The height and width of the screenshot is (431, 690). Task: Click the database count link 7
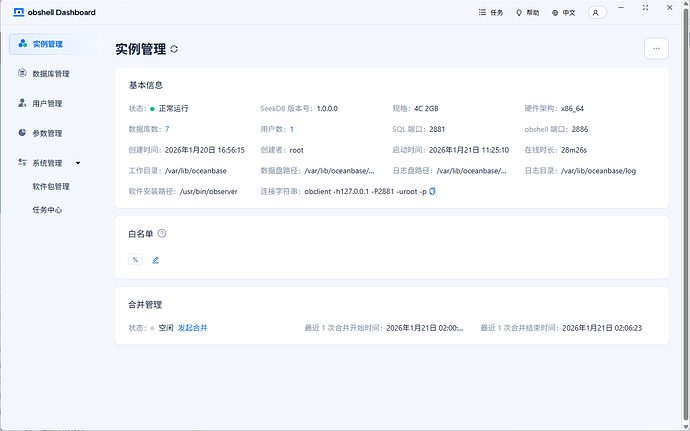tap(167, 129)
